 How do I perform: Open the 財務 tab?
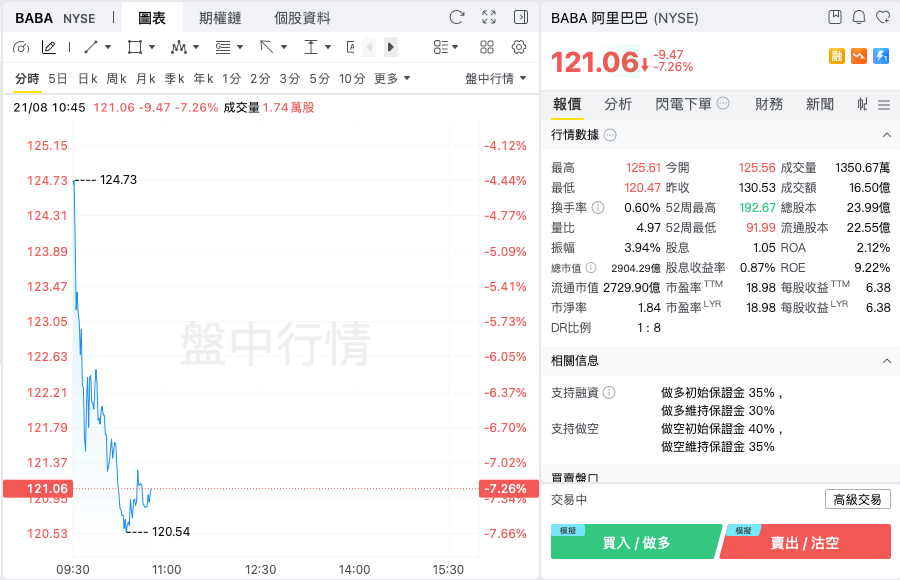(x=769, y=104)
